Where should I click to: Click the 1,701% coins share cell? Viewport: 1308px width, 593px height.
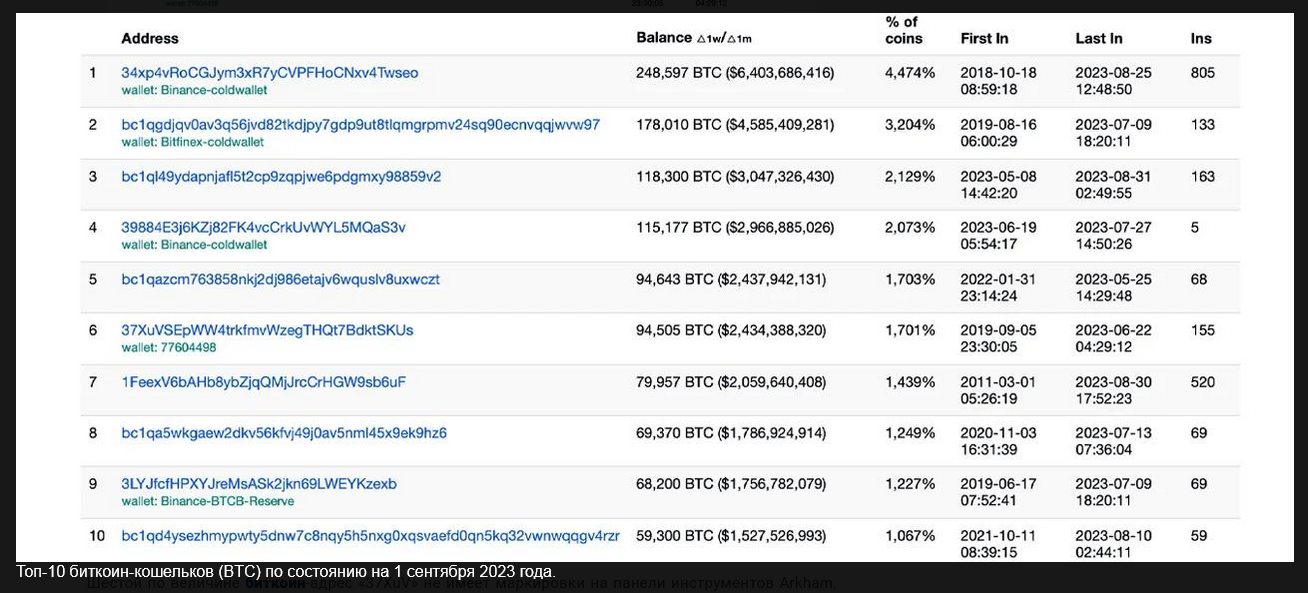[x=910, y=330]
